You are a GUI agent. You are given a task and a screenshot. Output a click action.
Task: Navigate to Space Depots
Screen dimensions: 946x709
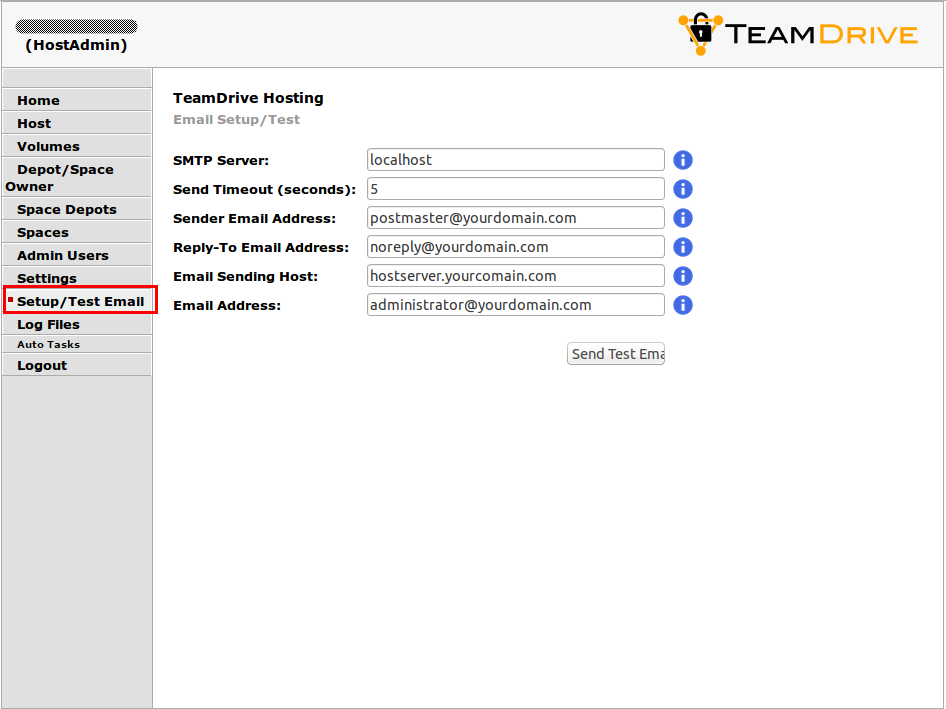coord(66,209)
